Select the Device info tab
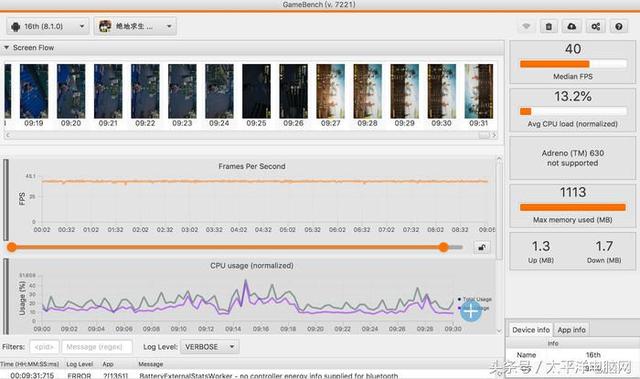Screen dimensions: 640x379 point(531,330)
